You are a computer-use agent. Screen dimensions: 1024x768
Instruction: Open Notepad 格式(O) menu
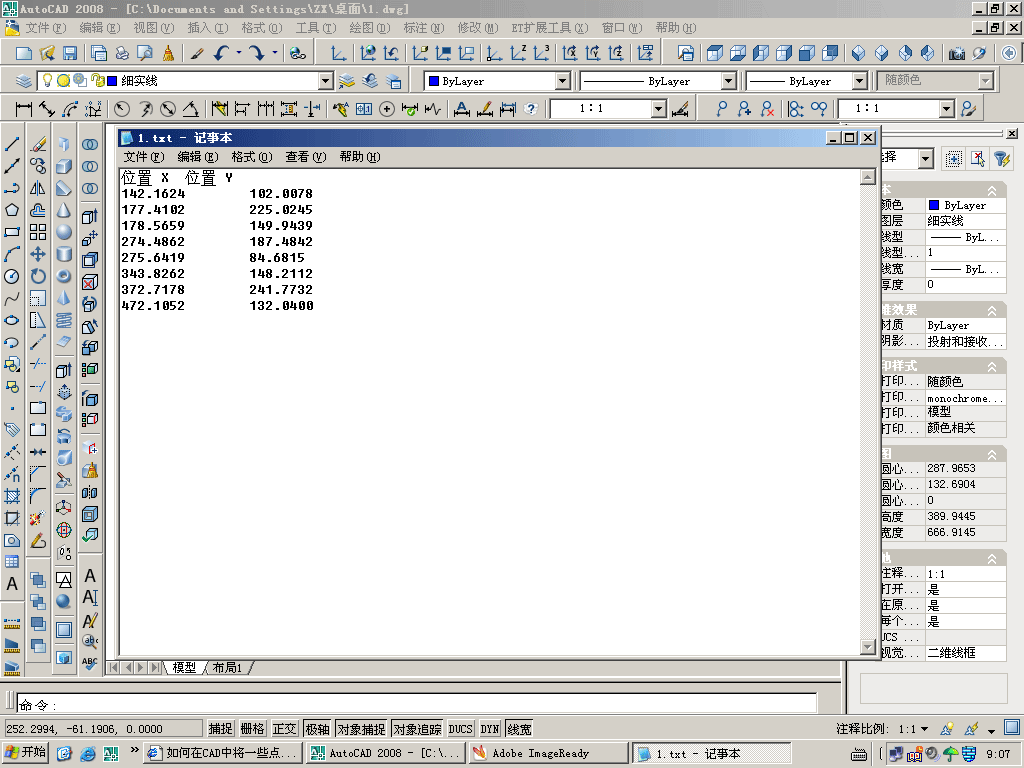pyautogui.click(x=251, y=157)
